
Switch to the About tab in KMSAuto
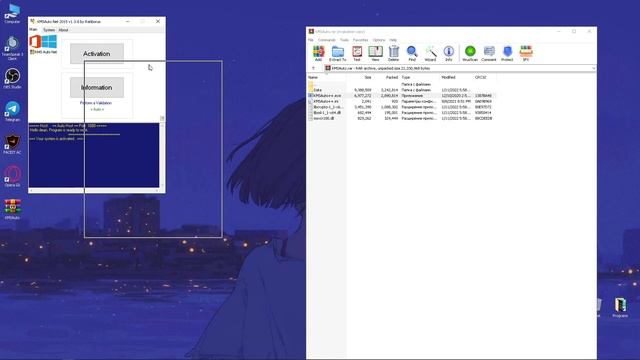pyautogui.click(x=63, y=30)
